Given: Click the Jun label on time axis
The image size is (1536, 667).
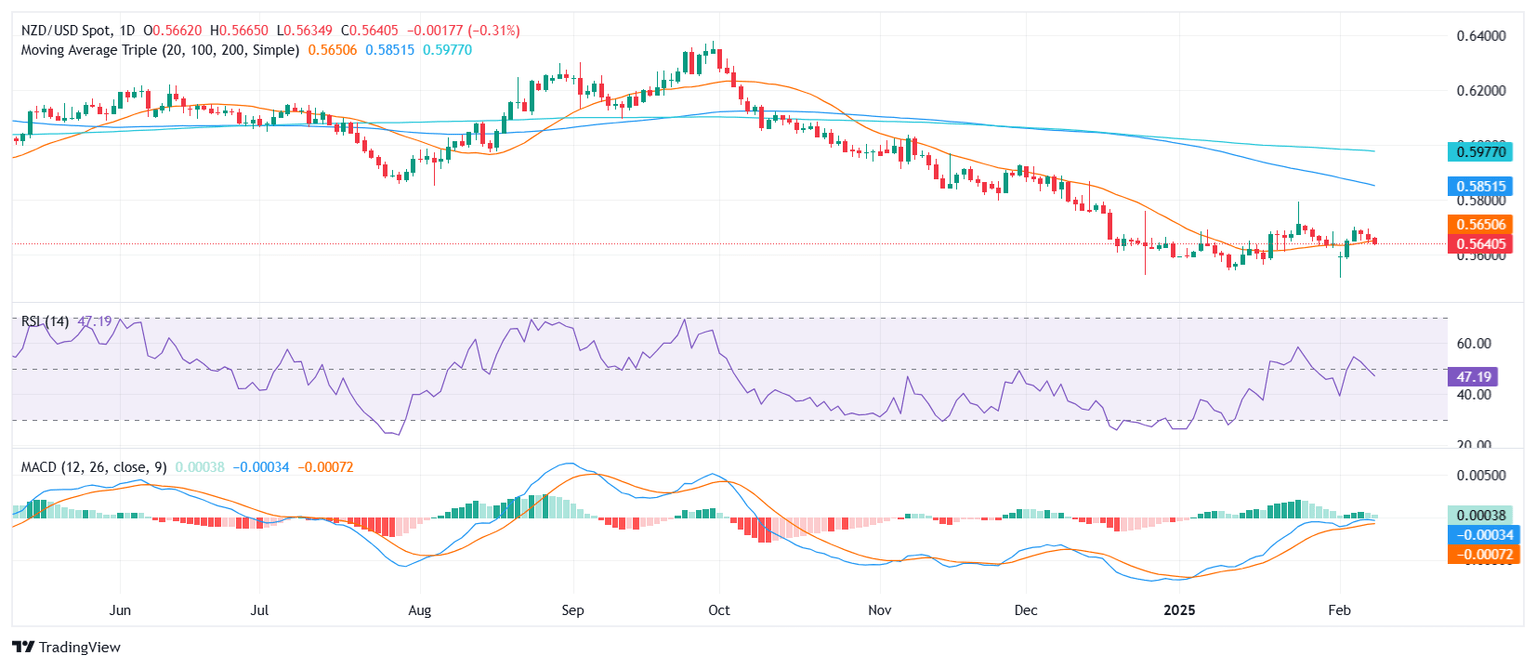Looking at the screenshot, I should 120,608.
